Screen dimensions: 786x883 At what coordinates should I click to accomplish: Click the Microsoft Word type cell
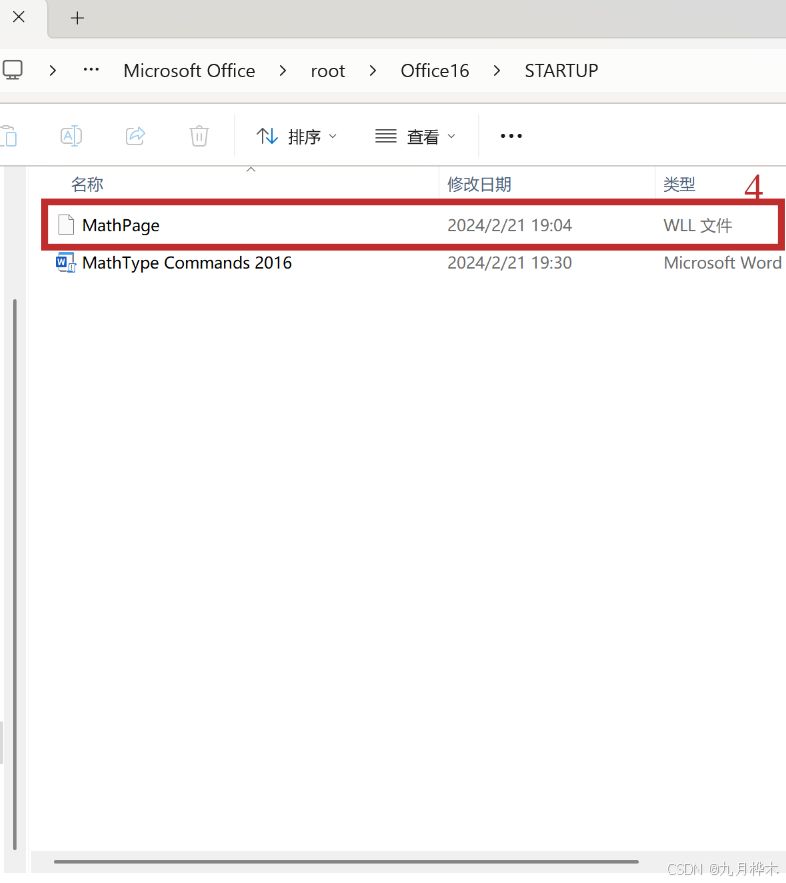(x=723, y=263)
